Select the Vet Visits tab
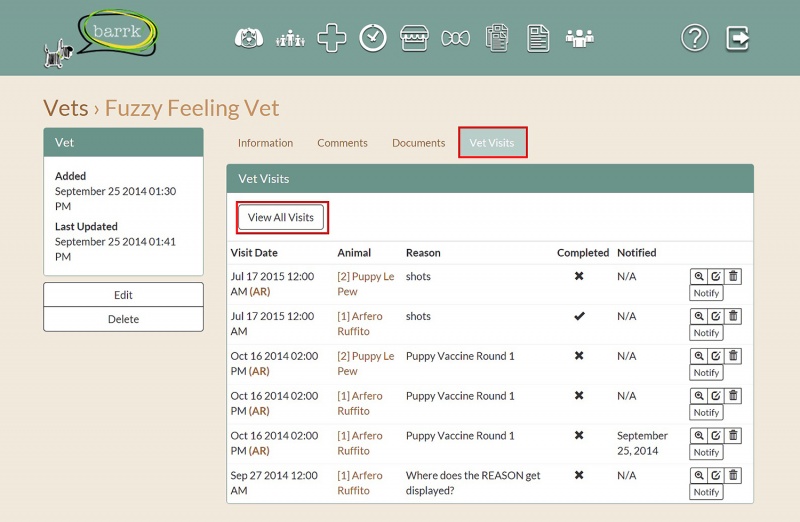Viewport: 800px width, 522px height. point(492,143)
